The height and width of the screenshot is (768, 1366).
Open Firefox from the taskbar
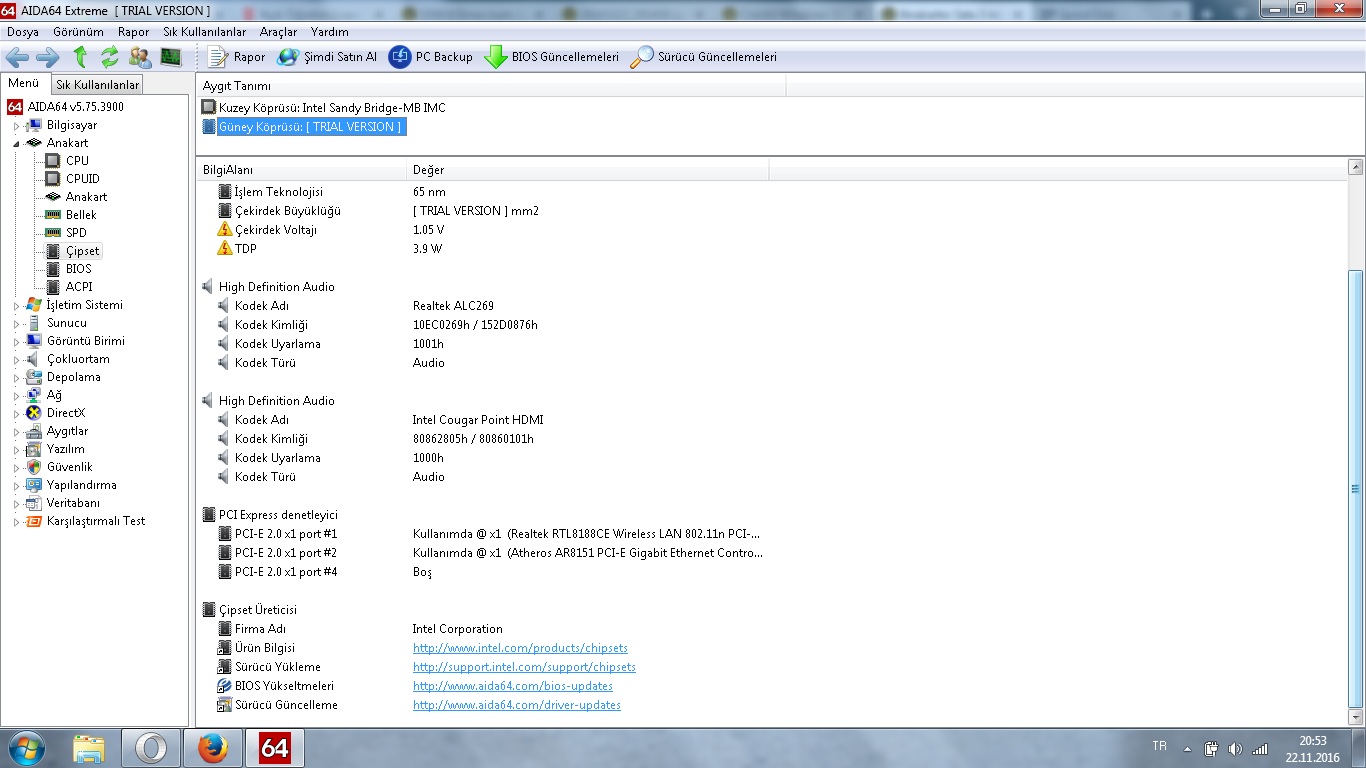[x=213, y=748]
